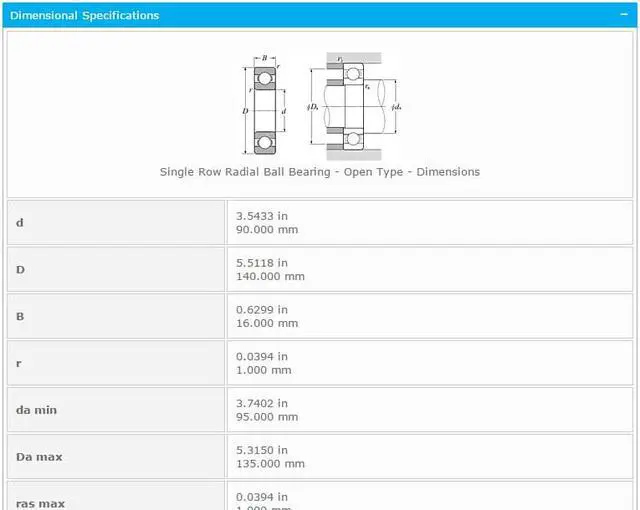Click the mounted bearing shaft diagram on right
The width and height of the screenshot is (640, 510).
[x=354, y=106]
